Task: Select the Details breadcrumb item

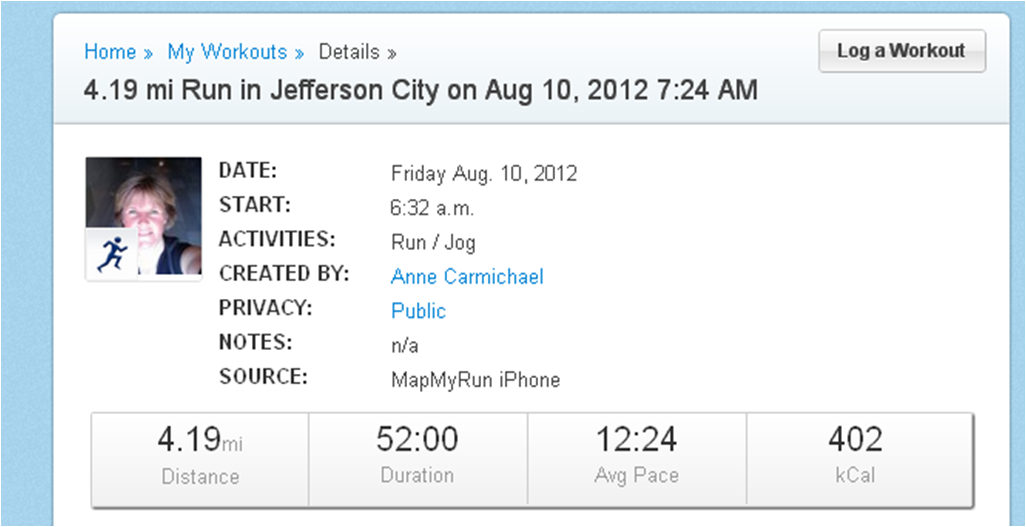Action: coord(349,52)
